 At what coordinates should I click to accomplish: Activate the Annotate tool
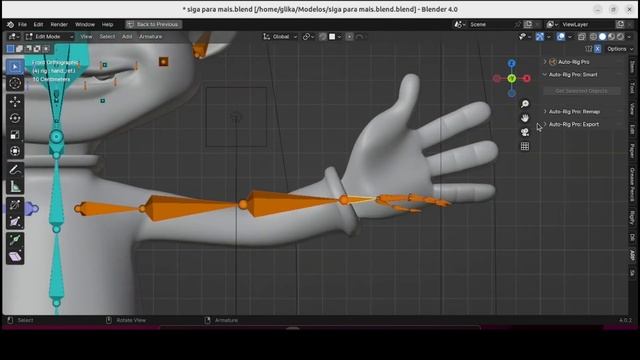click(x=15, y=170)
